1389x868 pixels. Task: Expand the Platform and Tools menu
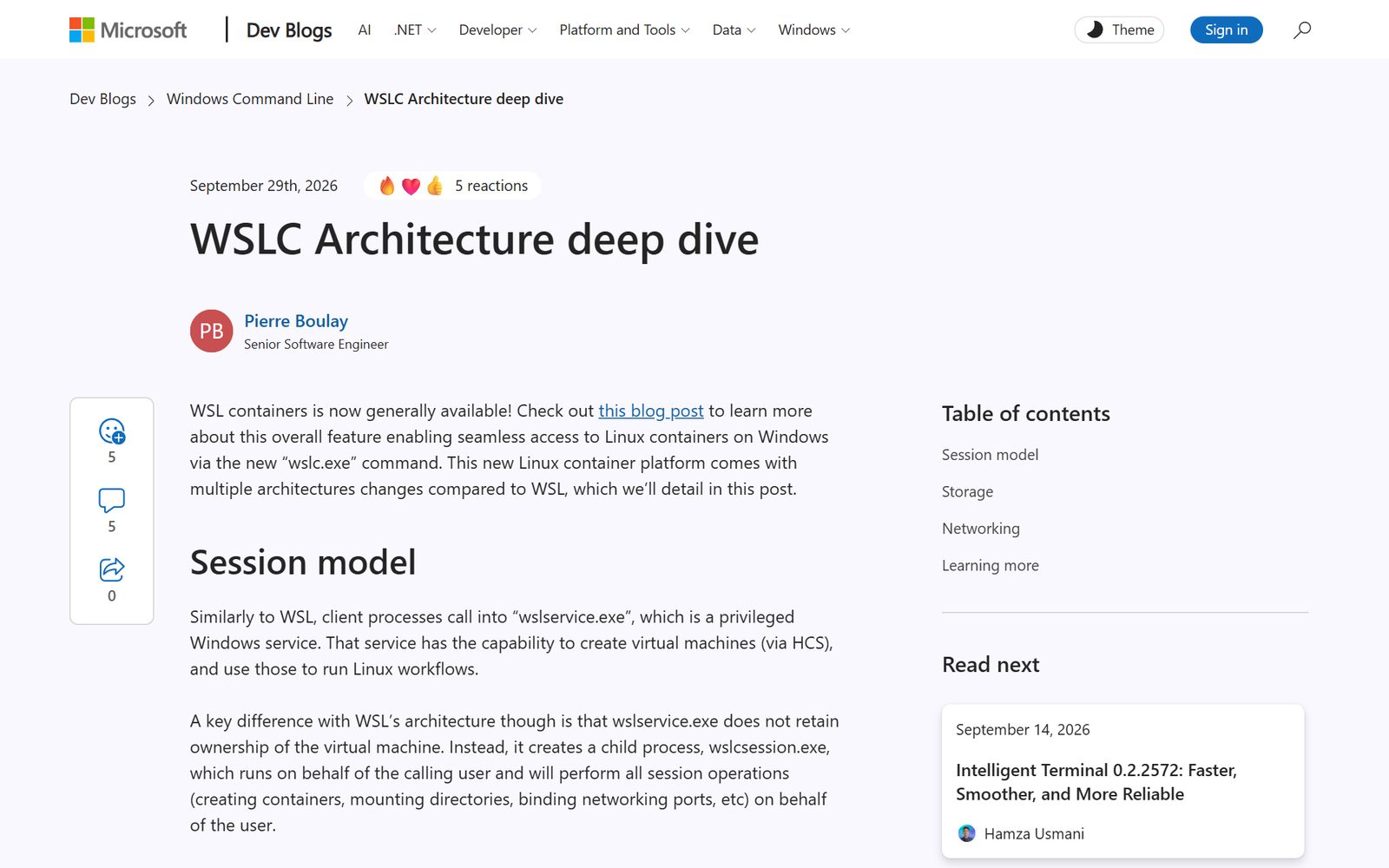click(x=624, y=30)
